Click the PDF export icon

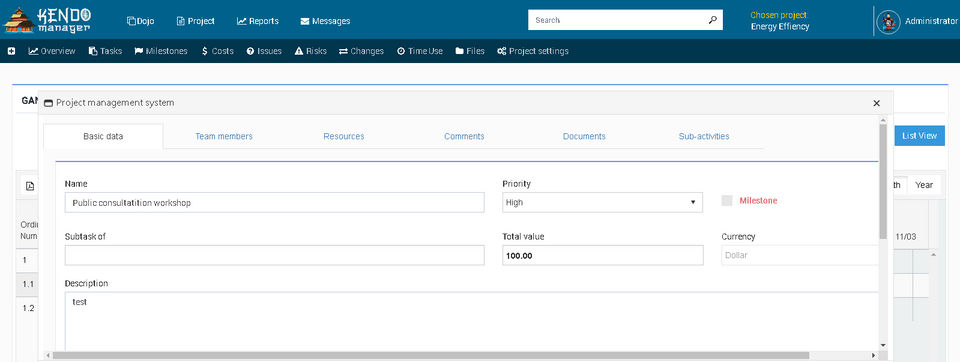click(x=30, y=186)
